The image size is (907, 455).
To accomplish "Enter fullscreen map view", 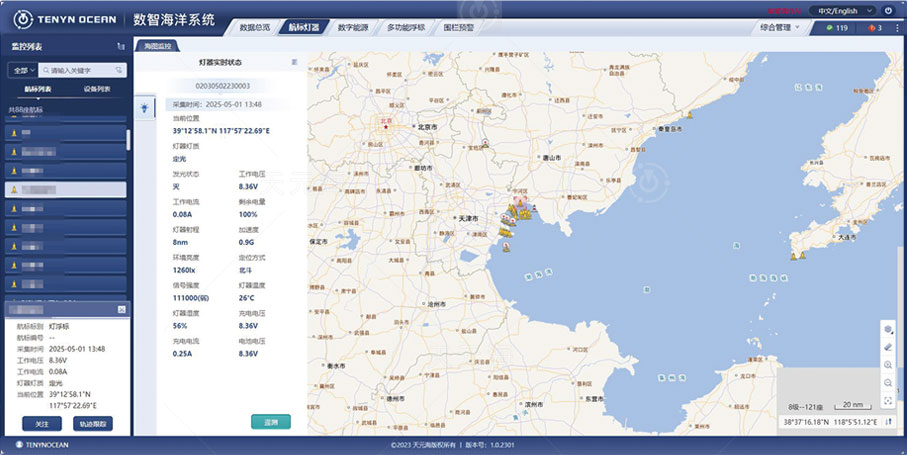I will (x=888, y=401).
